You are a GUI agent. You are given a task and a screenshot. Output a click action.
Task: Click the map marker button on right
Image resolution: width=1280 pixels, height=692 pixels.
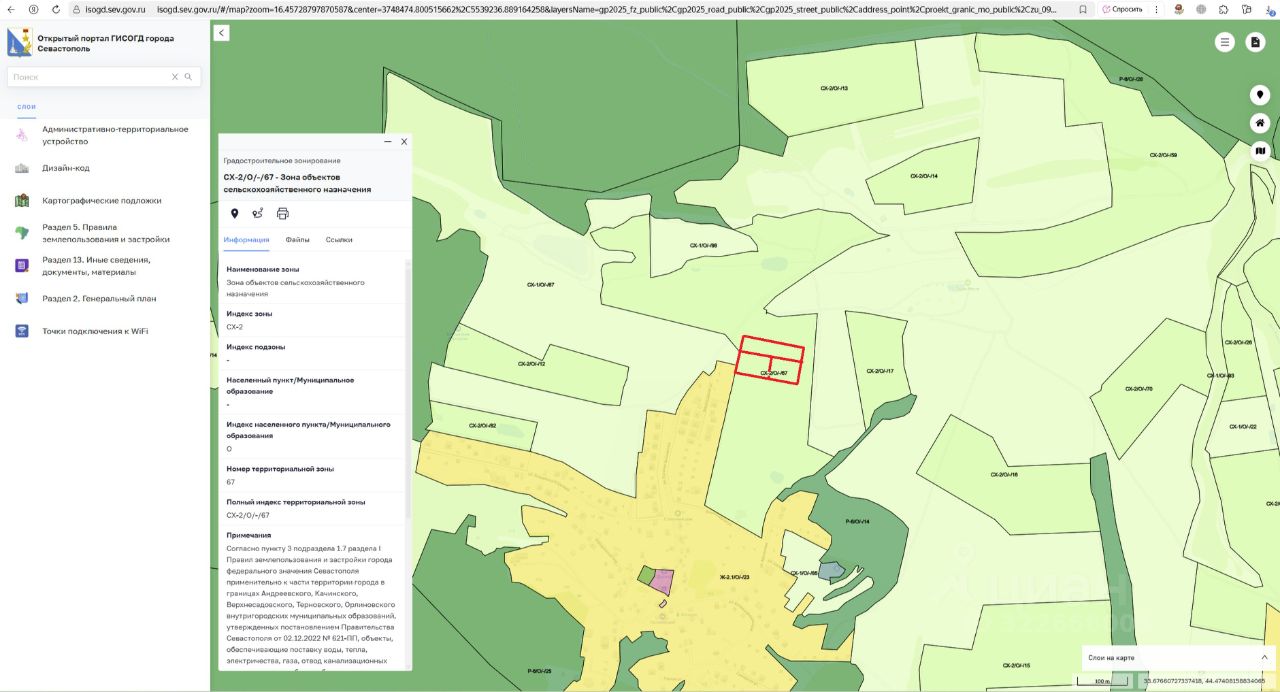[1260, 95]
